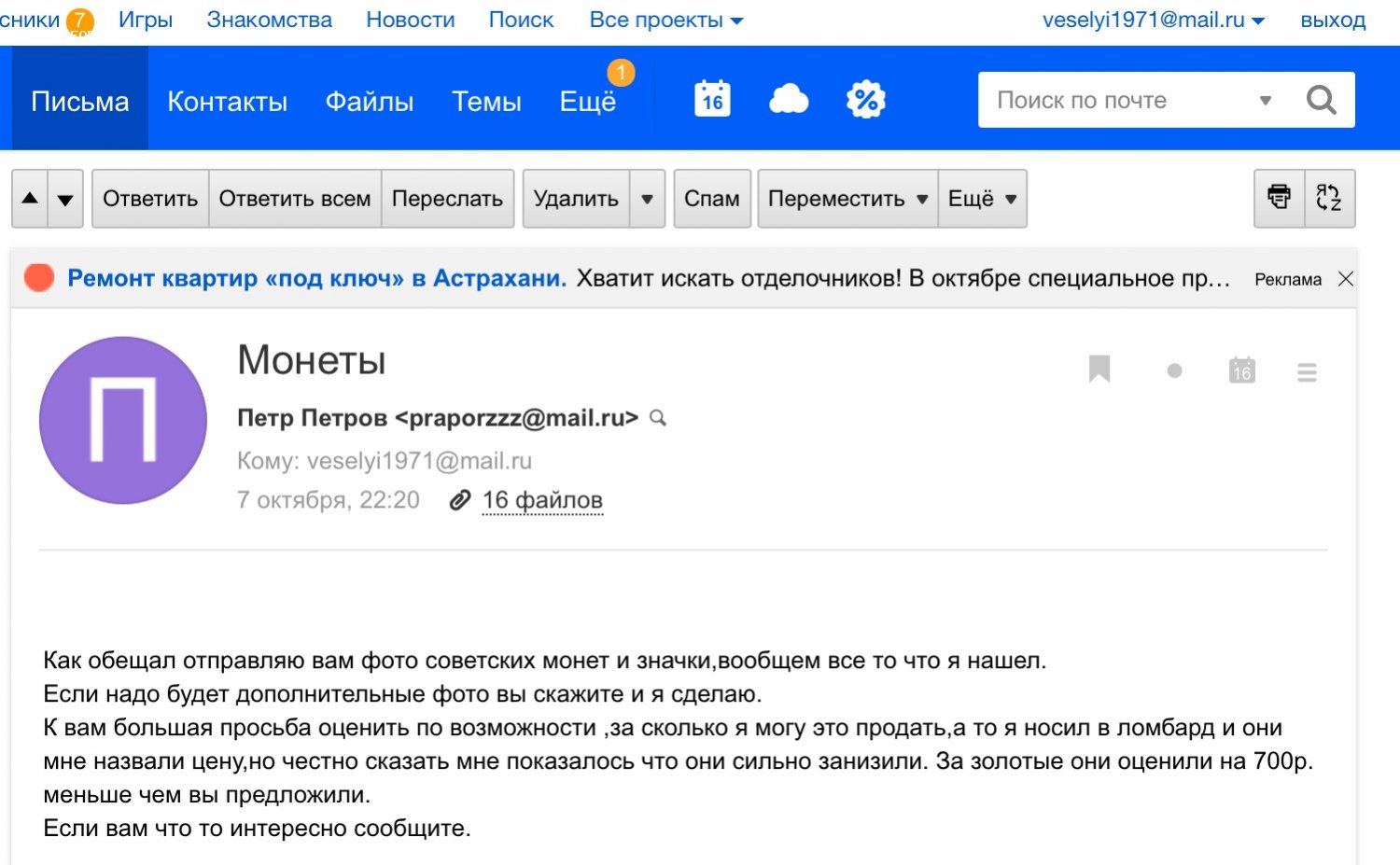This screenshot has width=1400, height=865.
Task: Click the Ответить button
Action: tap(150, 199)
